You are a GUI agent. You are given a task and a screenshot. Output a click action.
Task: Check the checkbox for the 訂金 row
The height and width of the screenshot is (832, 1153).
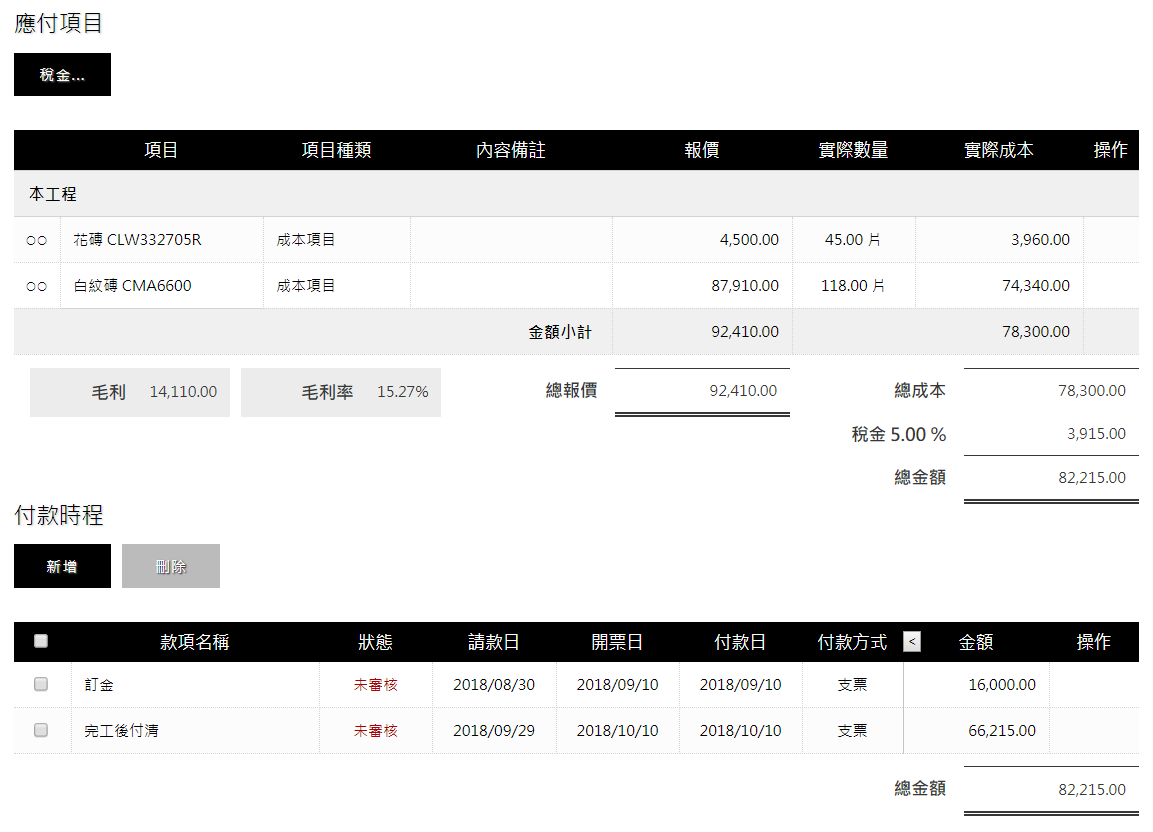[x=41, y=685]
